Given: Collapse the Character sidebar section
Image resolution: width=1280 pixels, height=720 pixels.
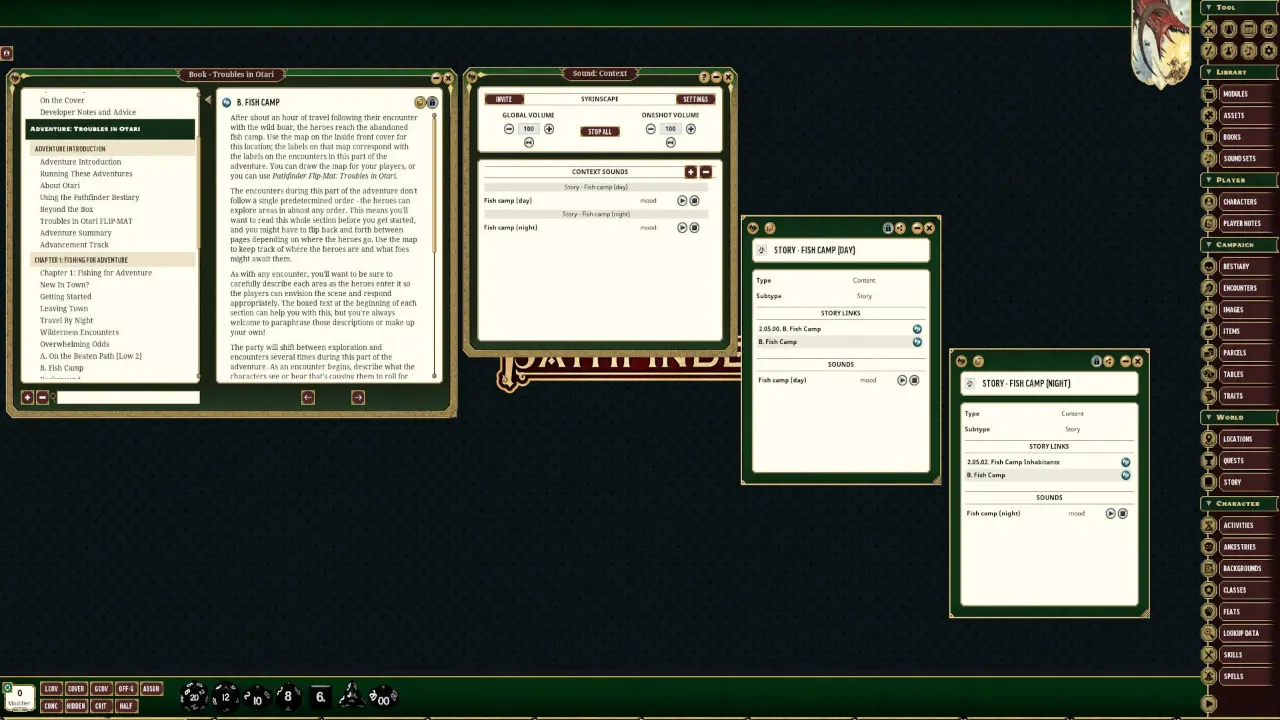Looking at the screenshot, I should (1207, 503).
